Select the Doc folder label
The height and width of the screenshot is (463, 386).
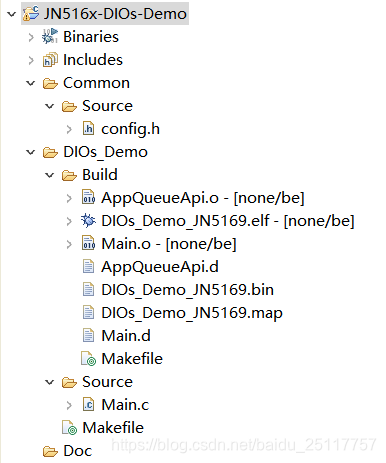tap(78, 451)
